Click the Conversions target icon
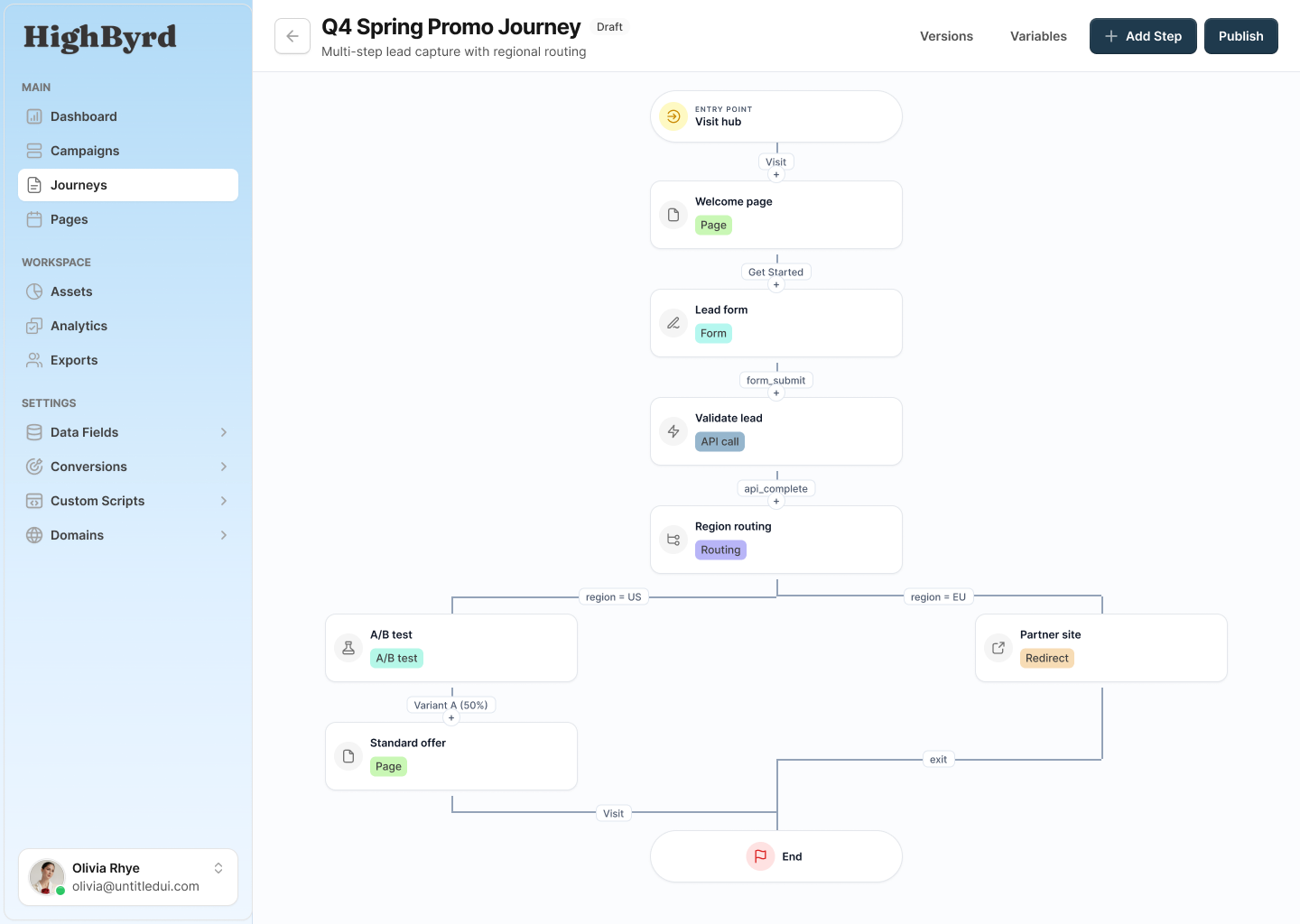This screenshot has width=1300, height=924. coord(34,467)
